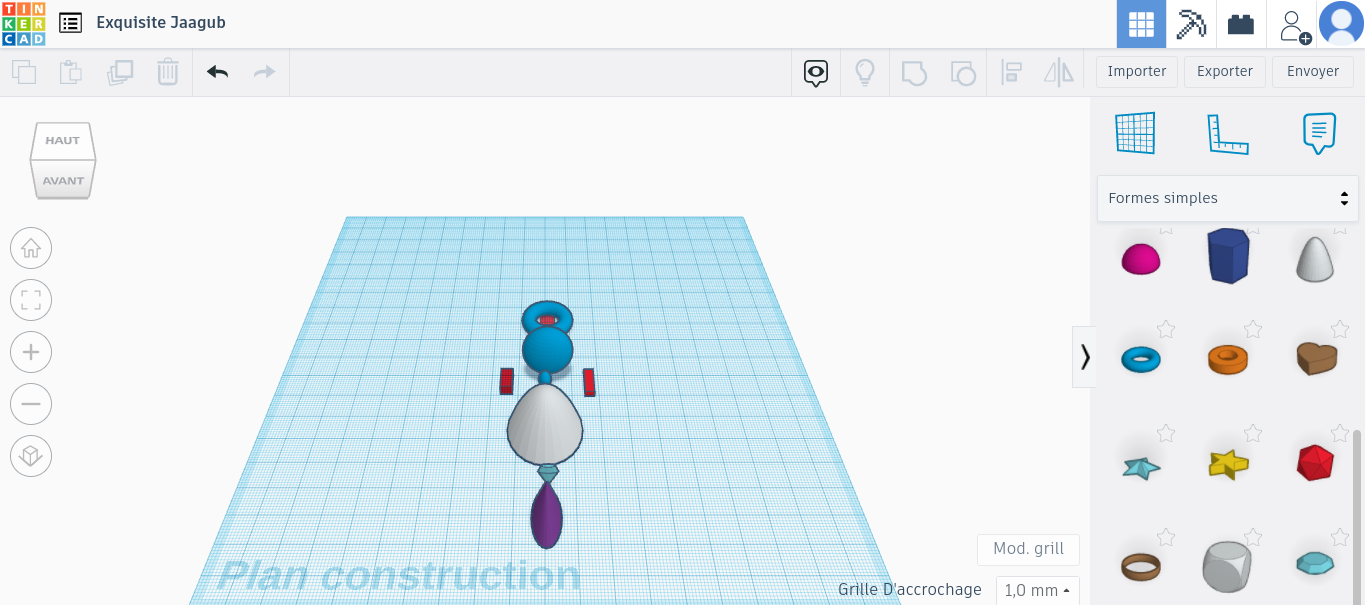1365x605 pixels.
Task: Click the Mod. grill button
Action: [x=1027, y=549]
